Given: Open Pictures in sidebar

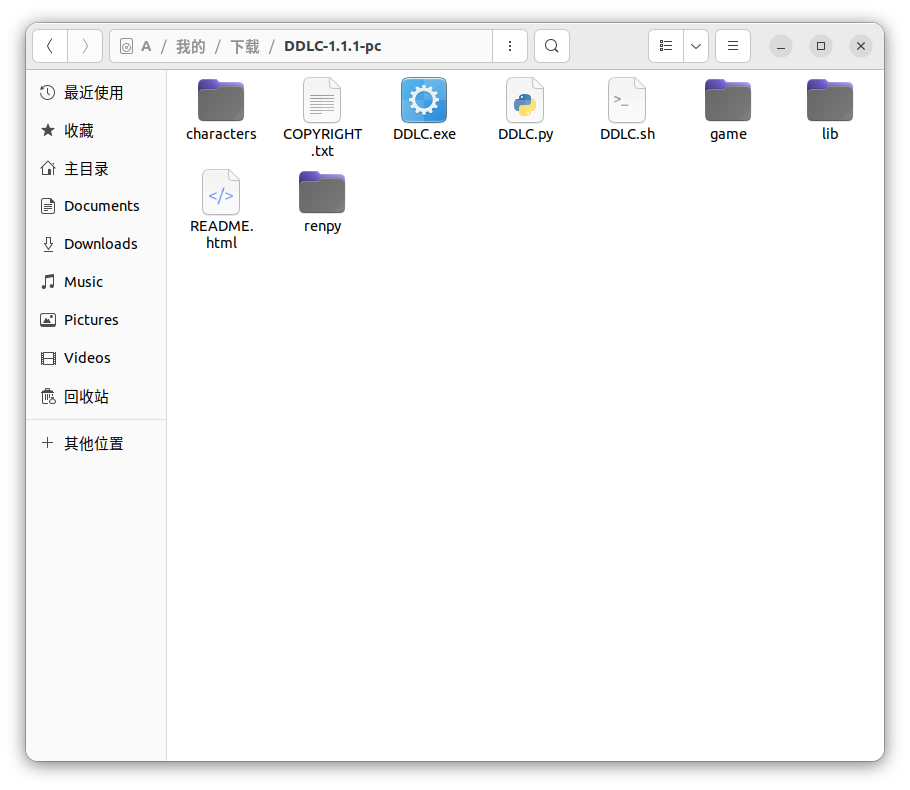Looking at the screenshot, I should (96, 320).
